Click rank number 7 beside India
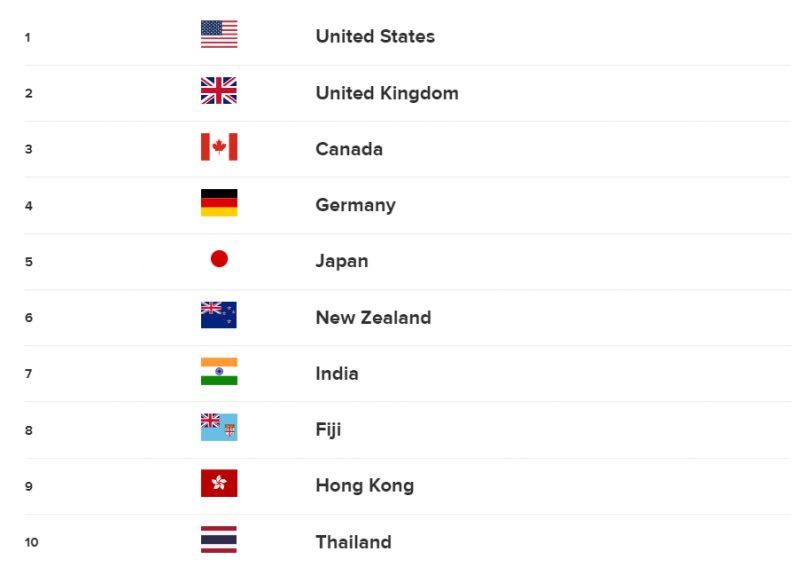Viewport: 800px width, 575px height. coord(29,374)
